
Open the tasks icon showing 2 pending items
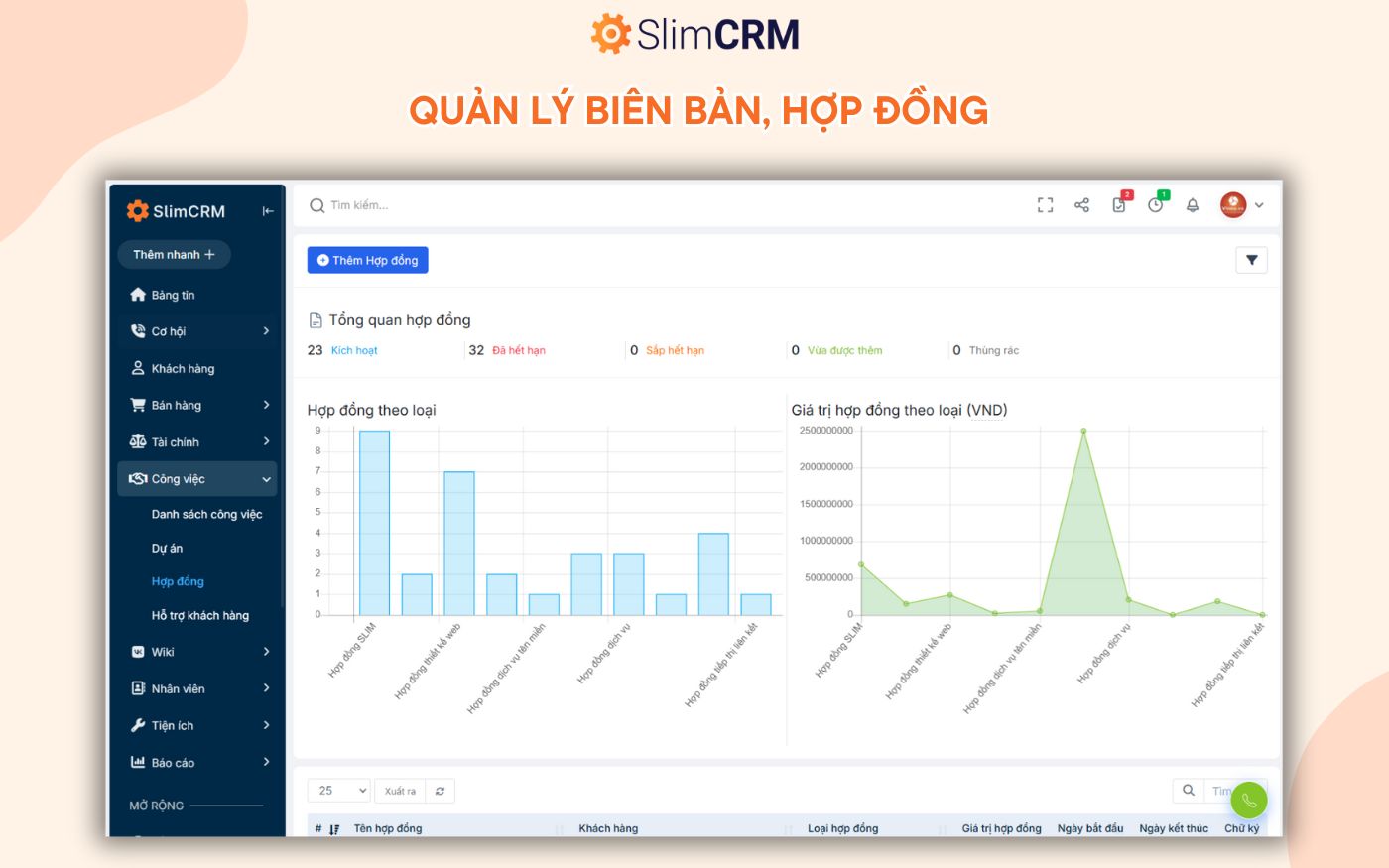click(1118, 205)
